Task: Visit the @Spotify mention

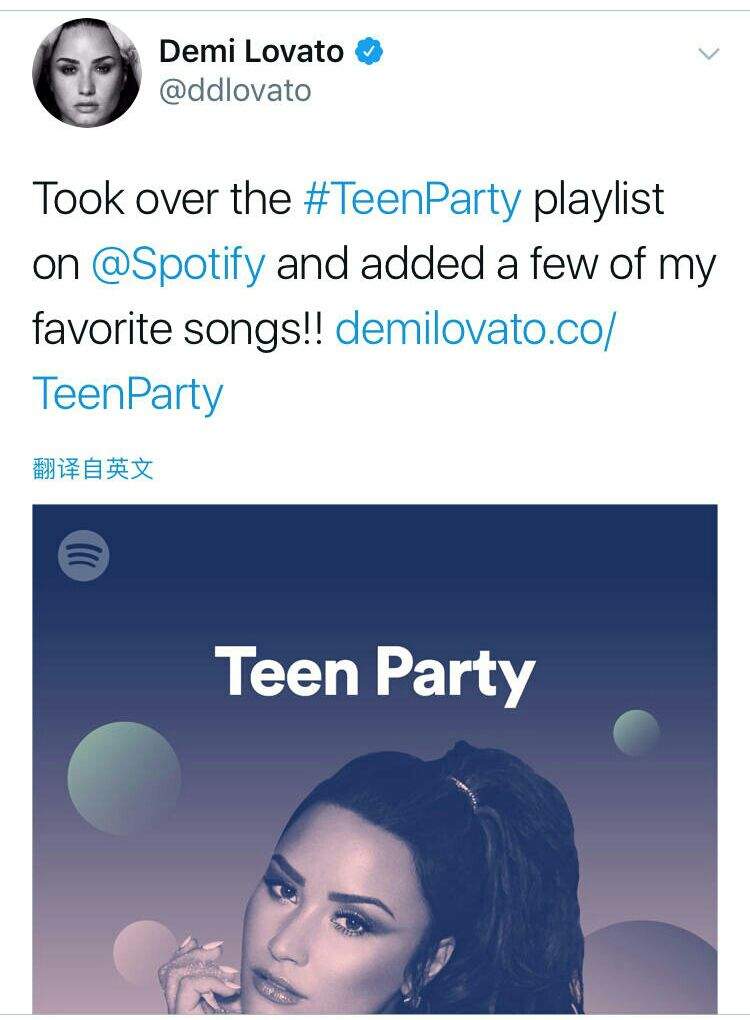Action: [x=178, y=265]
